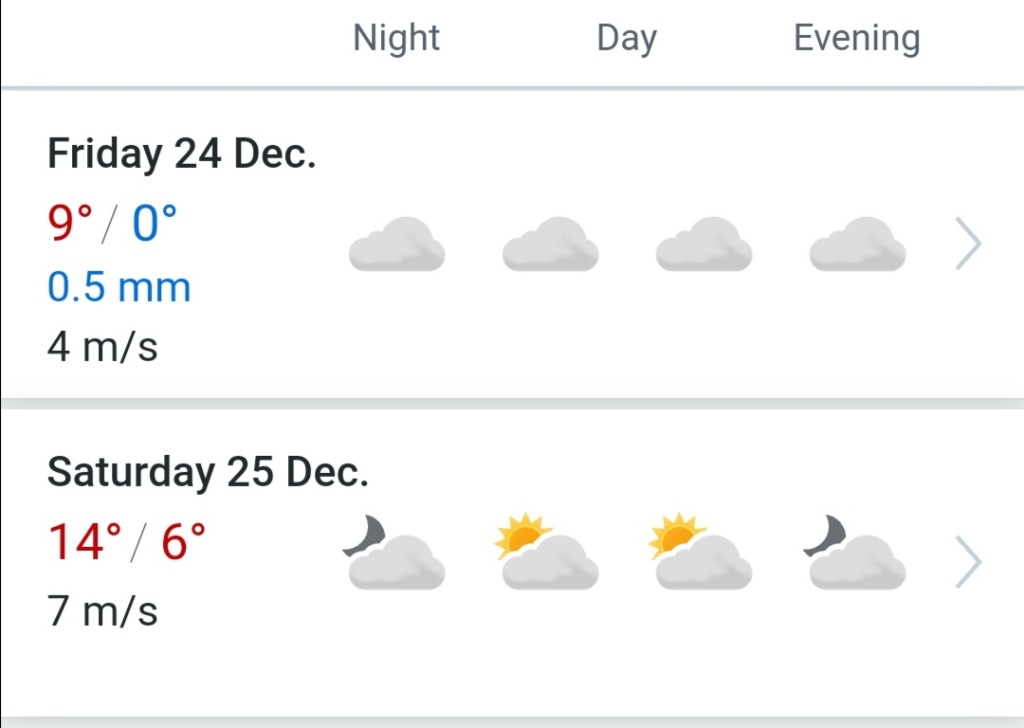1024x728 pixels.
Task: Expand Friday 24 Dec. details chevron
Action: [x=968, y=245]
